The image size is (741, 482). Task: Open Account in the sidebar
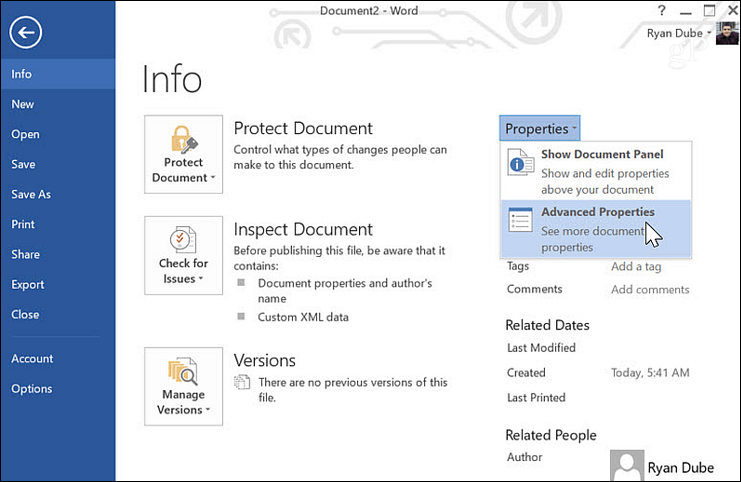click(58, 359)
